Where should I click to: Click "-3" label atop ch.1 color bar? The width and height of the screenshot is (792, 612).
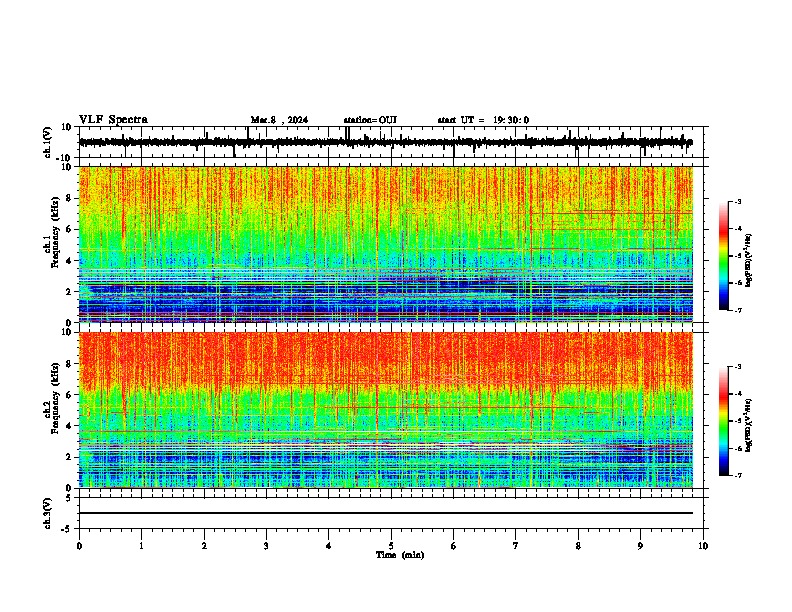pyautogui.click(x=737, y=202)
